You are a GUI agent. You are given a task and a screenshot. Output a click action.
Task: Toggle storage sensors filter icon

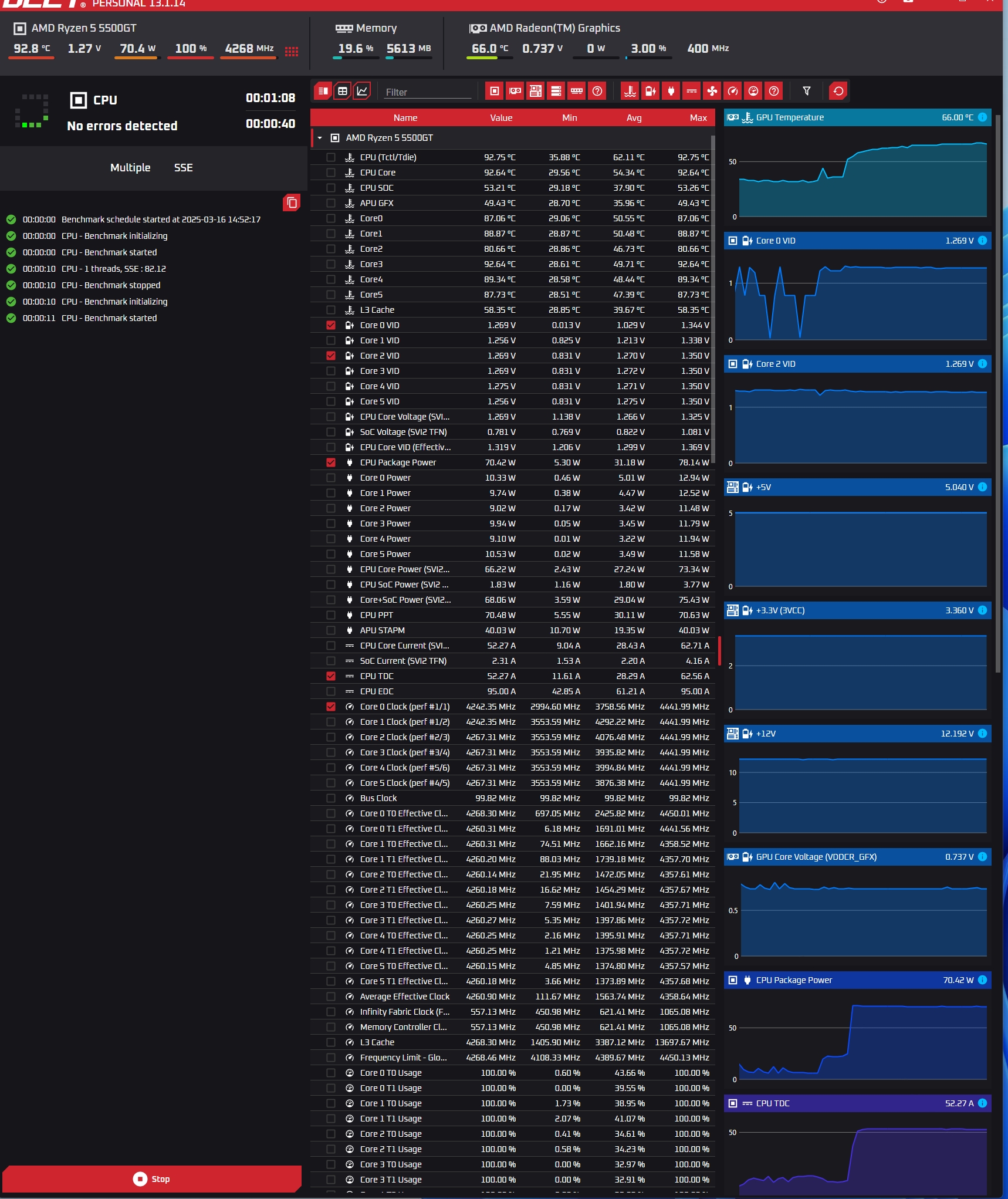(x=556, y=91)
